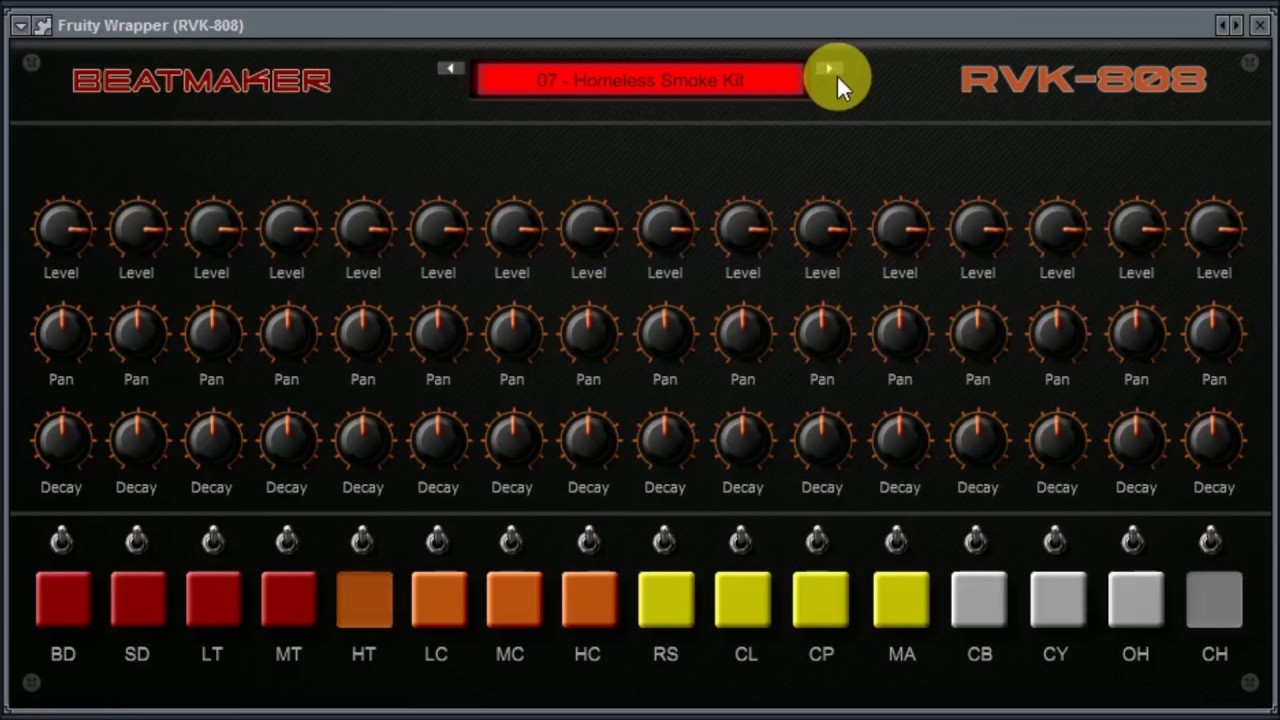Trigger the RS rimshot yellow pad
The width and height of the screenshot is (1280, 720).
click(x=666, y=599)
